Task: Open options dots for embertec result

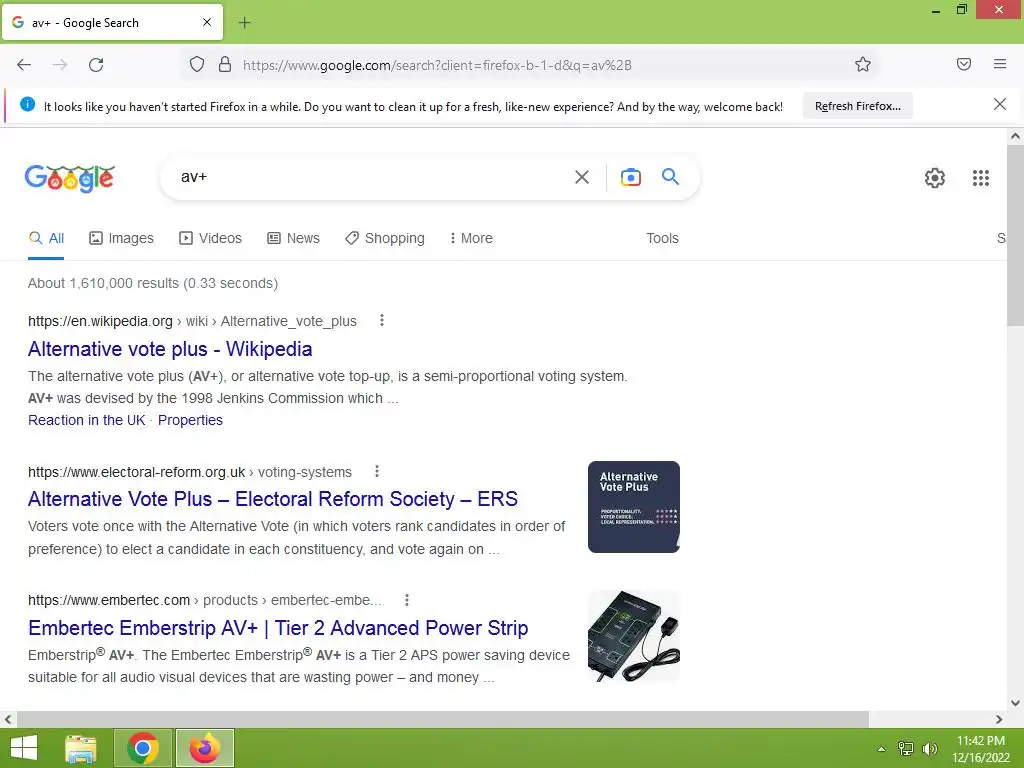Action: [407, 600]
